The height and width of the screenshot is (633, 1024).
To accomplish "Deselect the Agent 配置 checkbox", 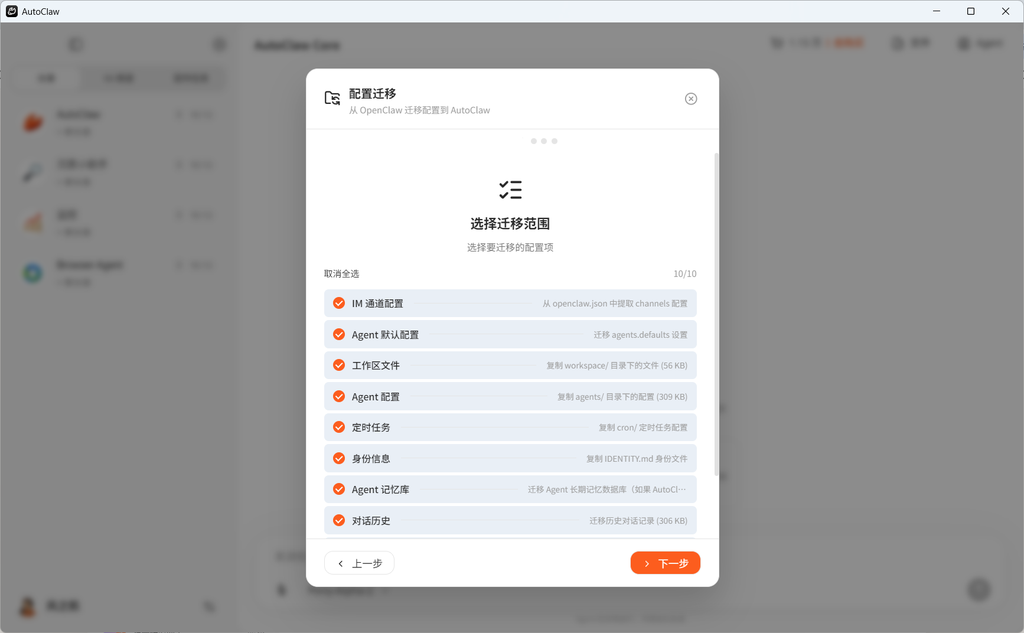I will (x=339, y=397).
